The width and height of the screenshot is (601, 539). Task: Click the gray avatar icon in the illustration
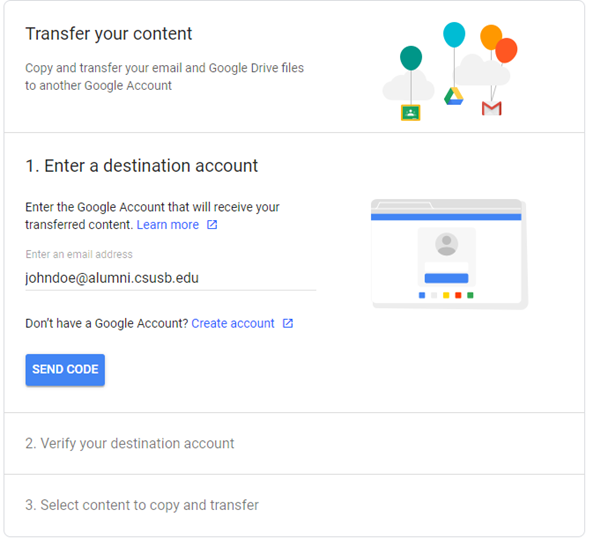pos(447,244)
